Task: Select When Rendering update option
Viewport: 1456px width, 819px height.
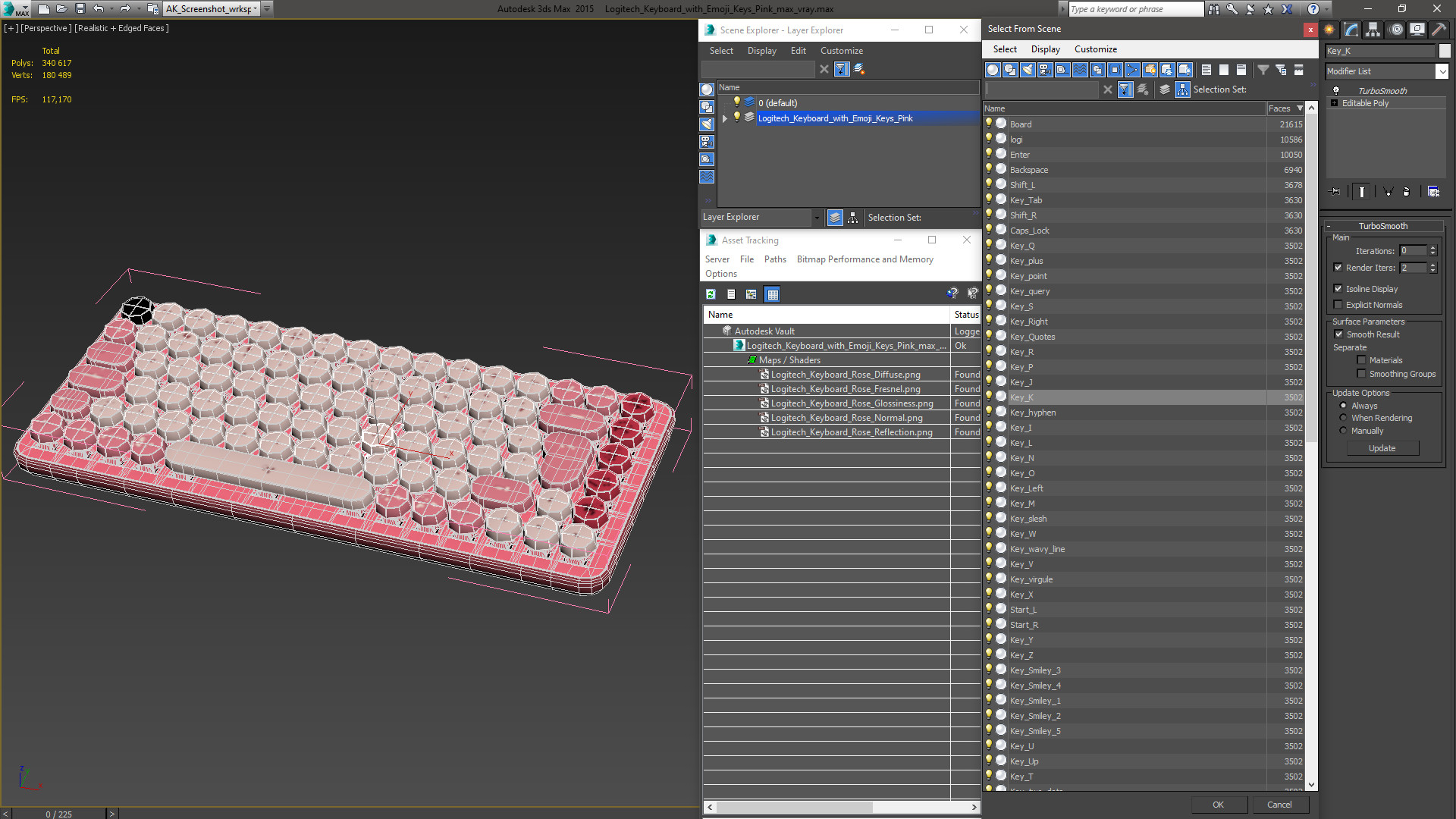Action: tap(1343, 418)
